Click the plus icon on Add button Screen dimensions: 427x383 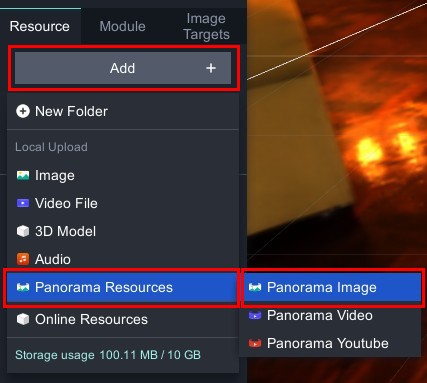click(211, 68)
